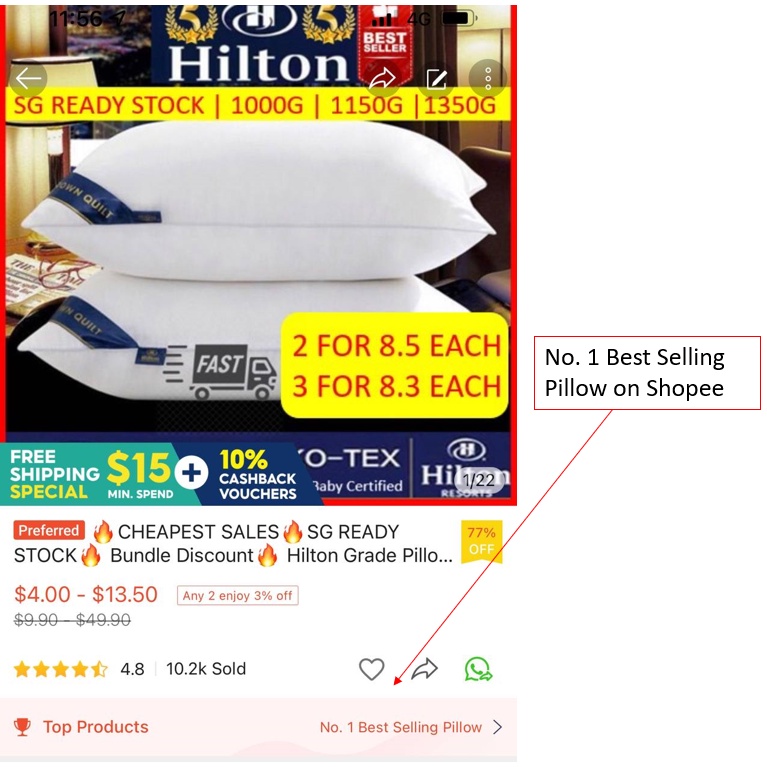Tap the 77% OFF discount ribbon
Image resolution: width=767 pixels, height=767 pixels.
[481, 541]
